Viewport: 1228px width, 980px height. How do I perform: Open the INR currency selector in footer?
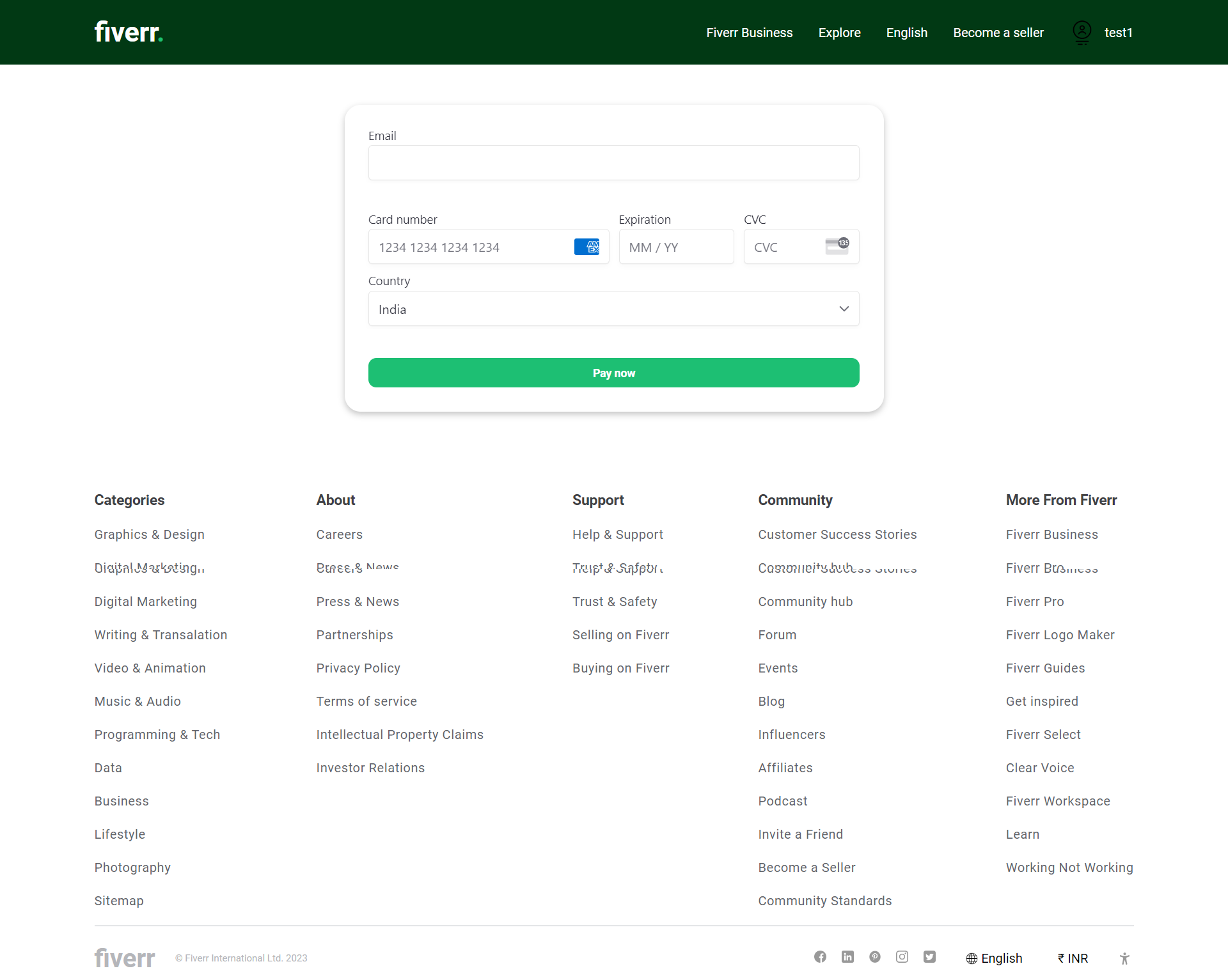pyautogui.click(x=1073, y=958)
